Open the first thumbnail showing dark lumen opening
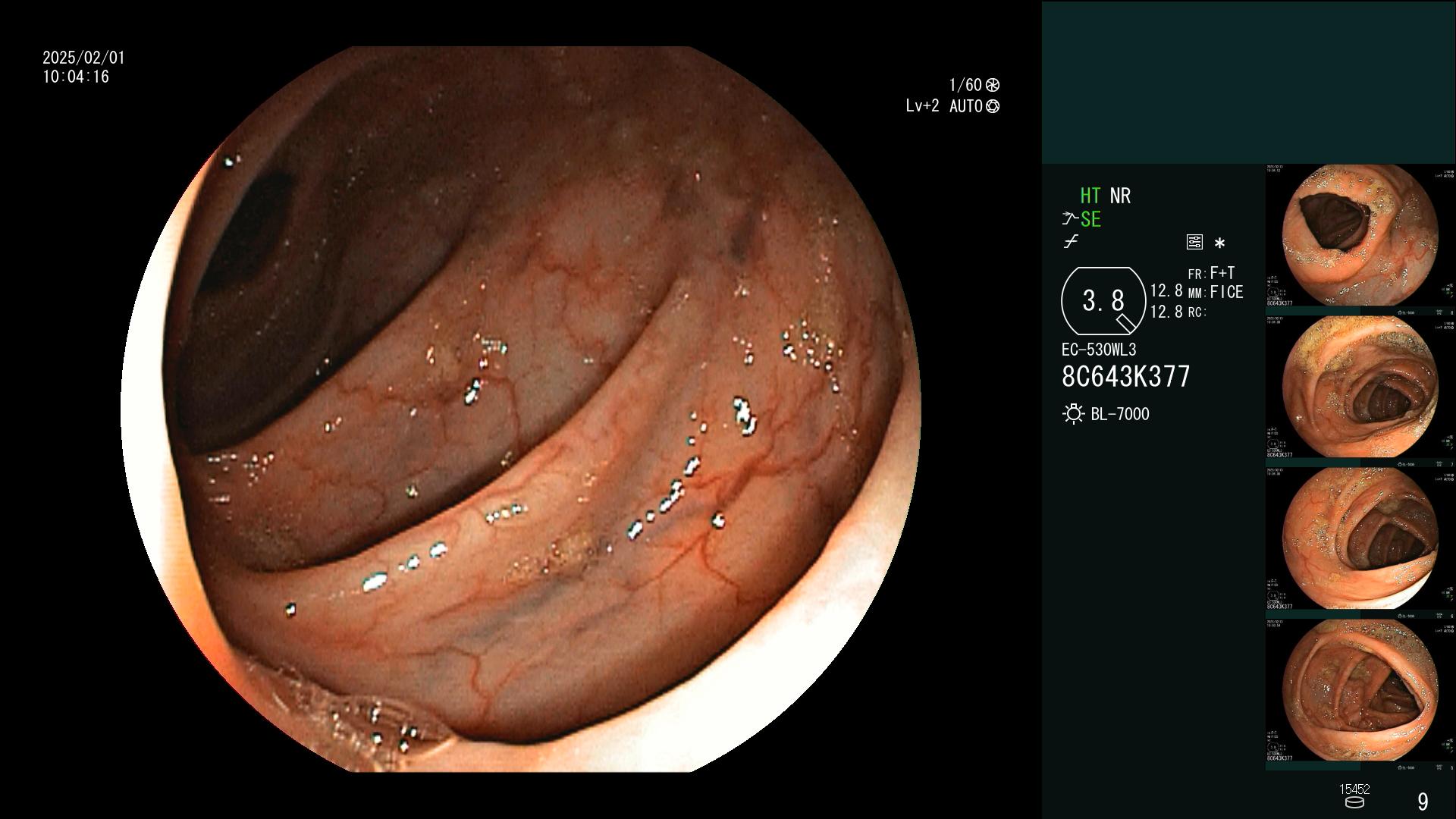 [x=1360, y=236]
